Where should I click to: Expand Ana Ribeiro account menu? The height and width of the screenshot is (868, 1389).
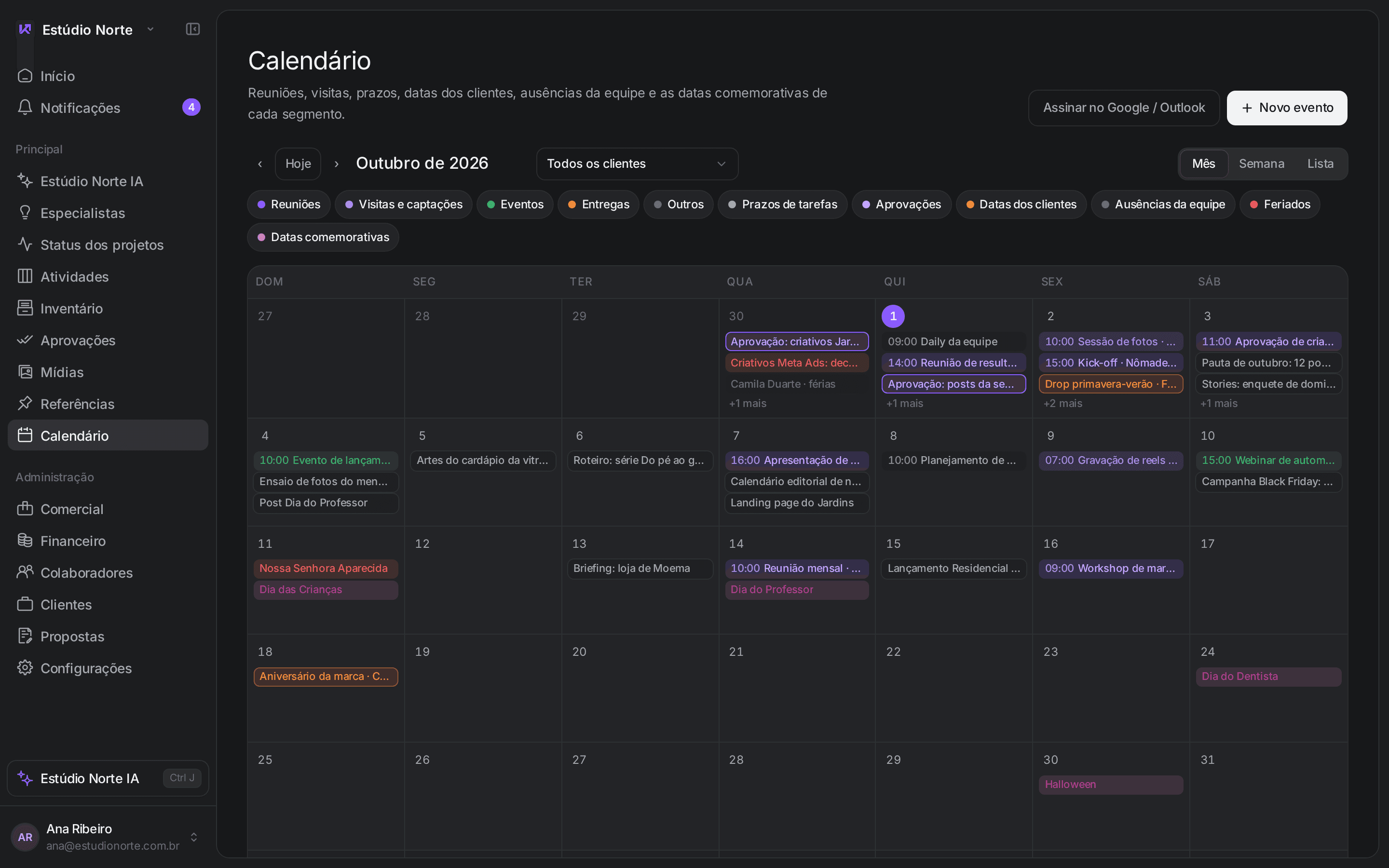[x=108, y=837]
